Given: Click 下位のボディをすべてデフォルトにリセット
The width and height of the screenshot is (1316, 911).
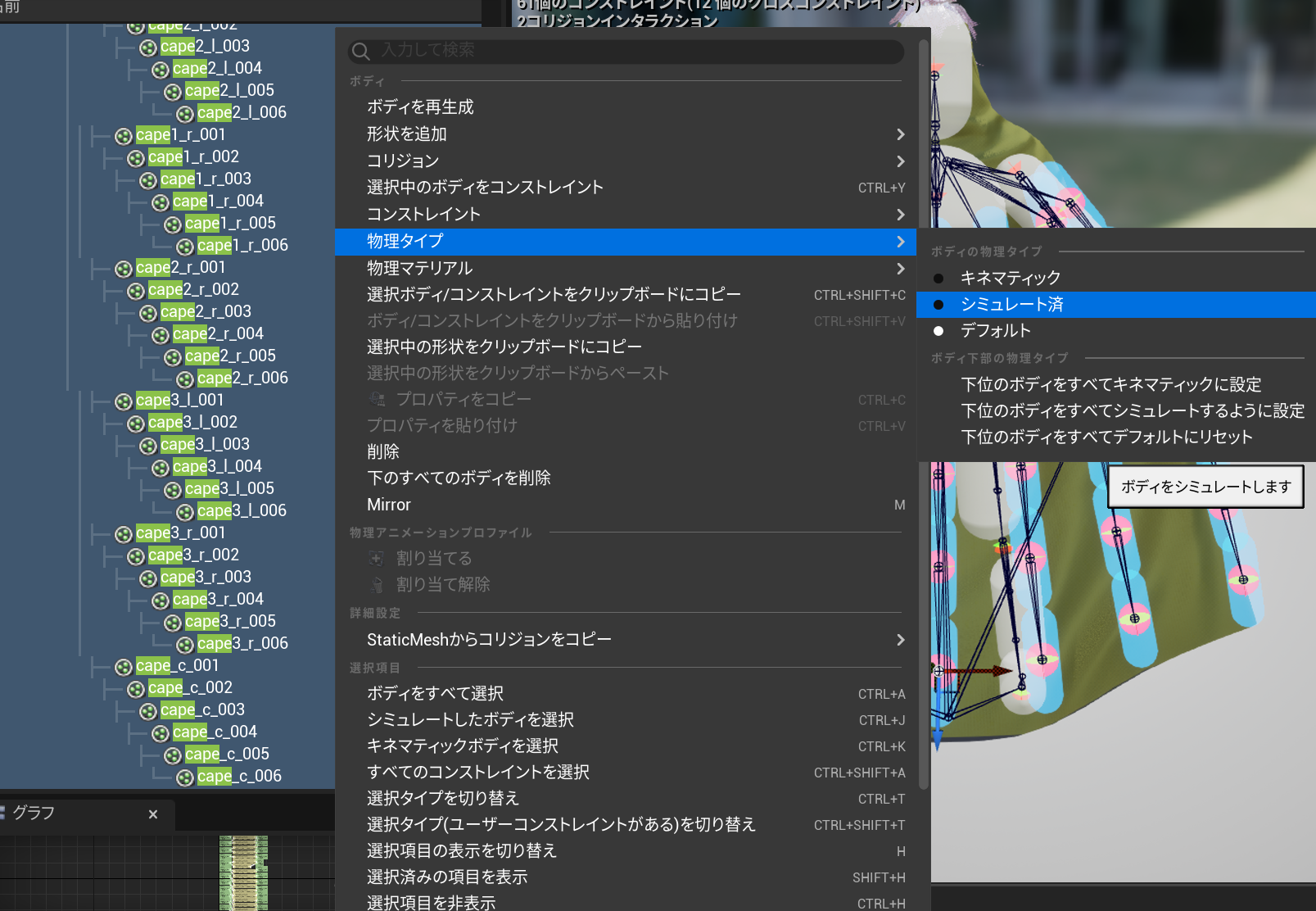Looking at the screenshot, I should click(x=1116, y=437).
